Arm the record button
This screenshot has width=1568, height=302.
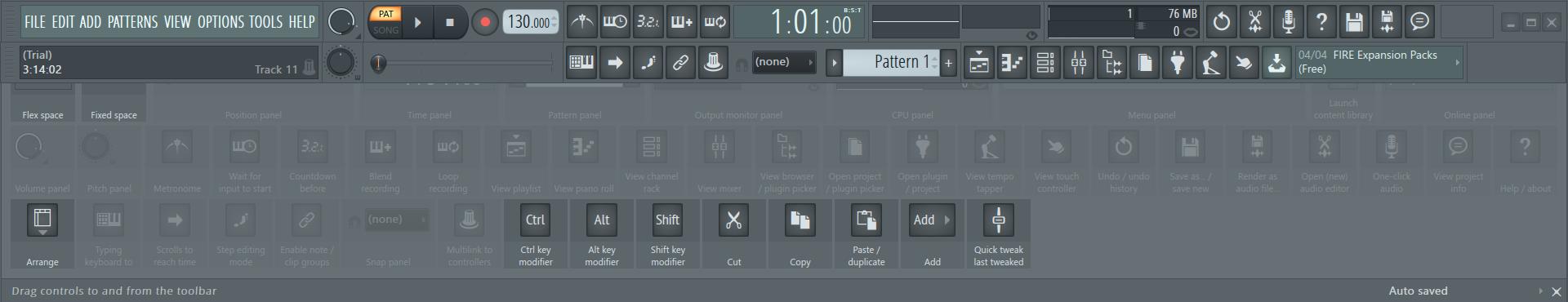tap(485, 23)
